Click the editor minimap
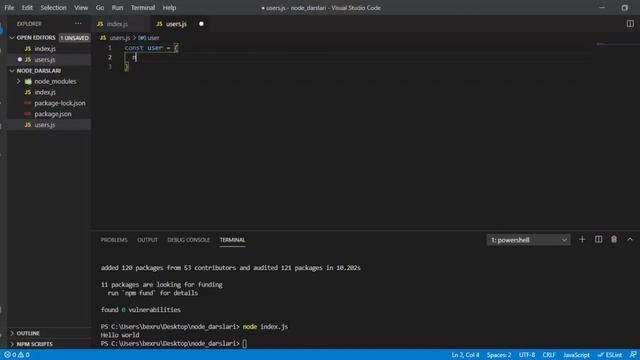Viewport: 640px width, 360px height. [x=616, y=44]
